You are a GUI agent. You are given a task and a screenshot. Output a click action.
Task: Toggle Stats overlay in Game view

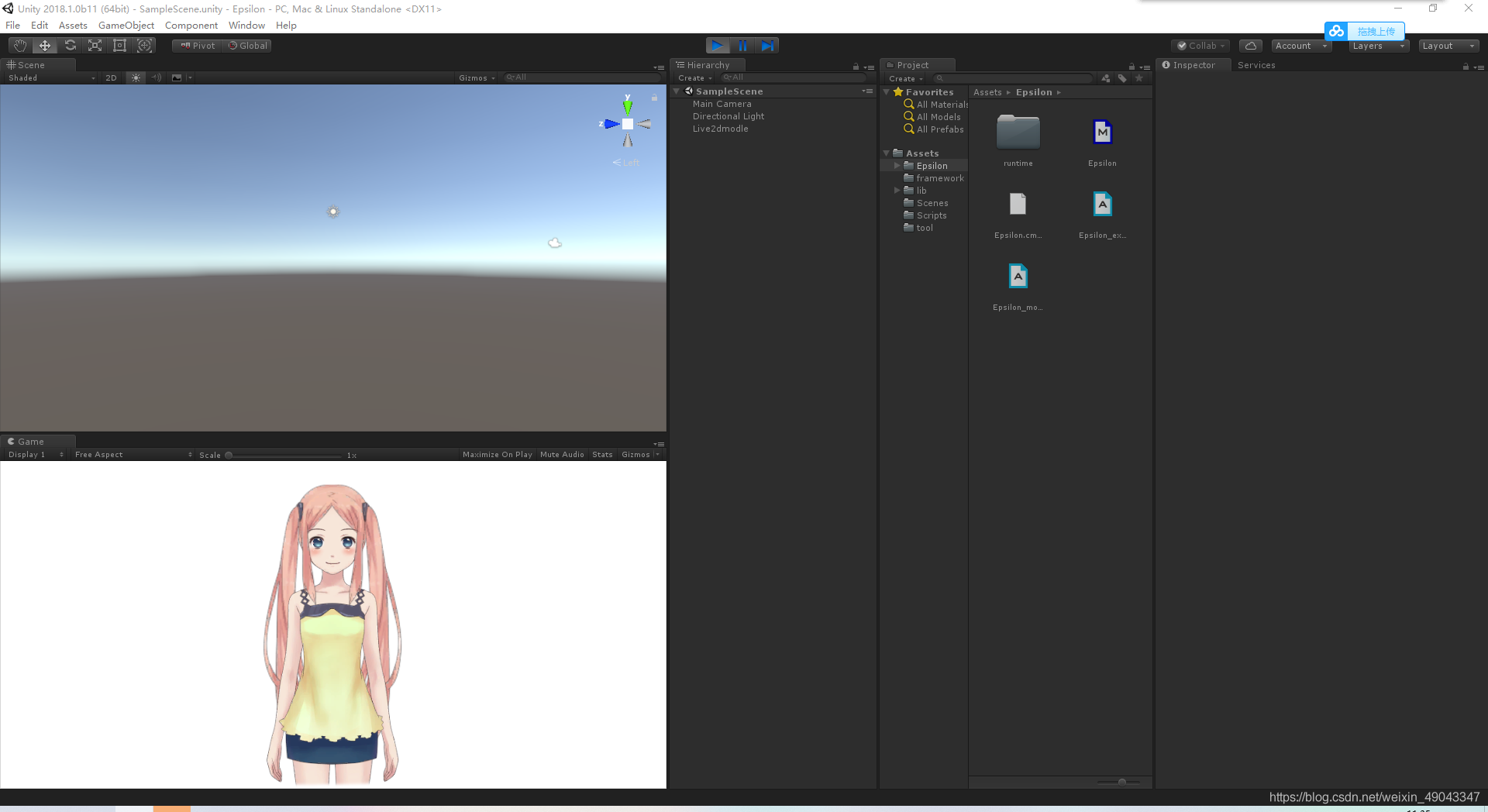click(x=602, y=455)
